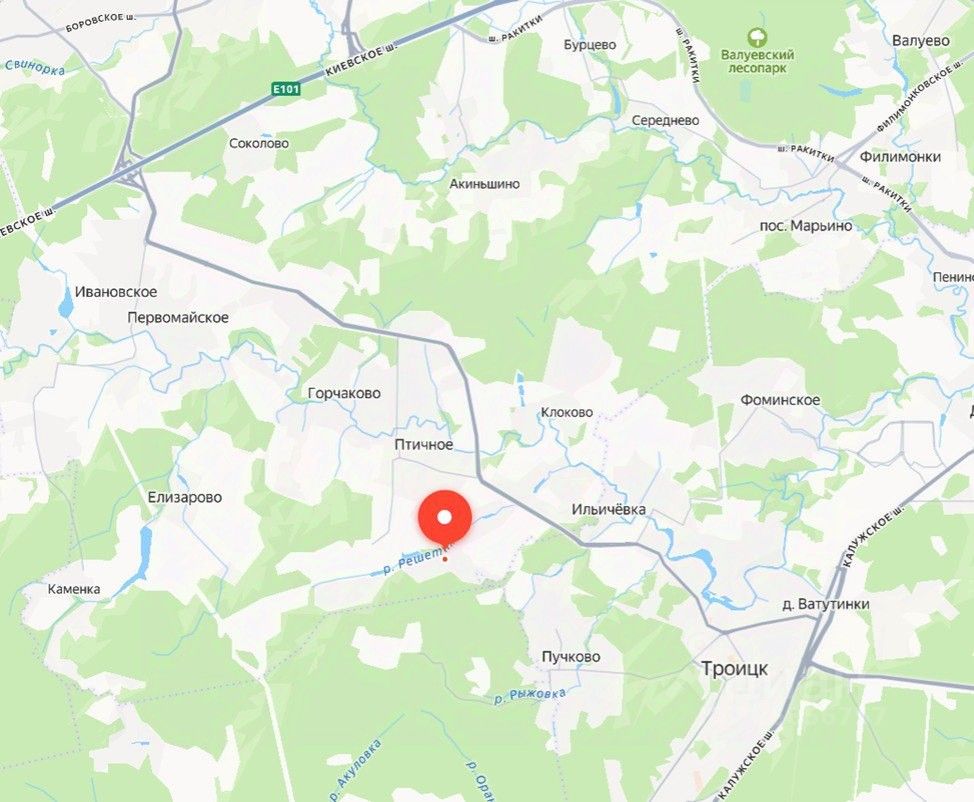Click the Ильичёвка place label

(x=608, y=509)
